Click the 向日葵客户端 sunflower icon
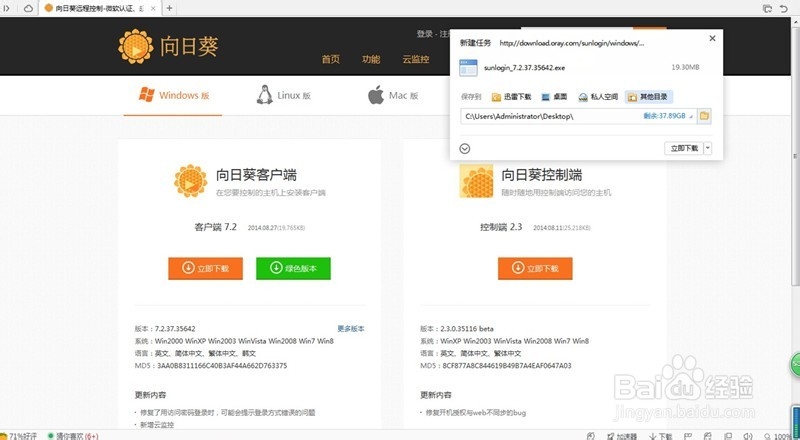Image resolution: width=800 pixels, height=440 pixels. point(190,181)
